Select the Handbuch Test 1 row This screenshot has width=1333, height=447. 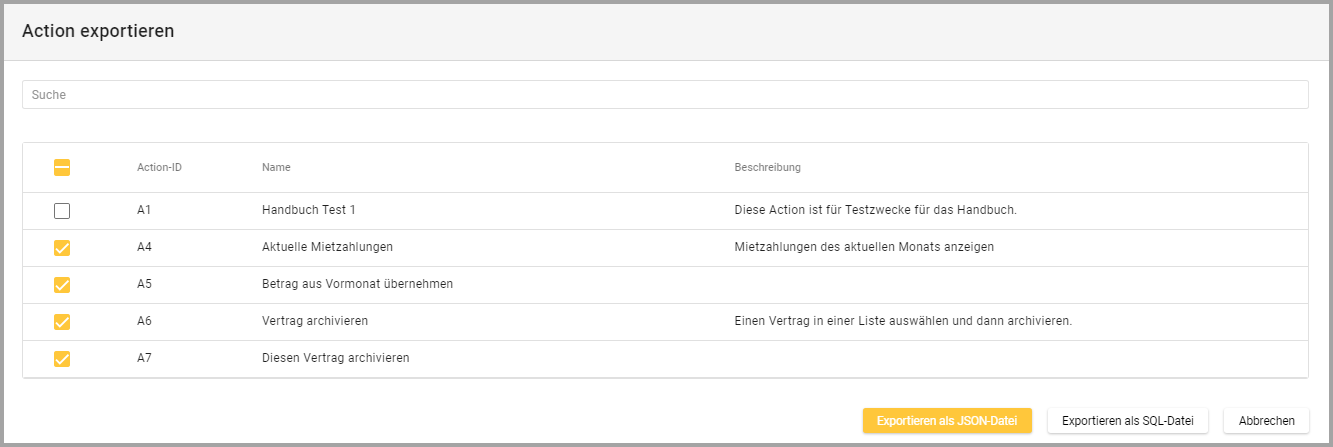(x=308, y=211)
